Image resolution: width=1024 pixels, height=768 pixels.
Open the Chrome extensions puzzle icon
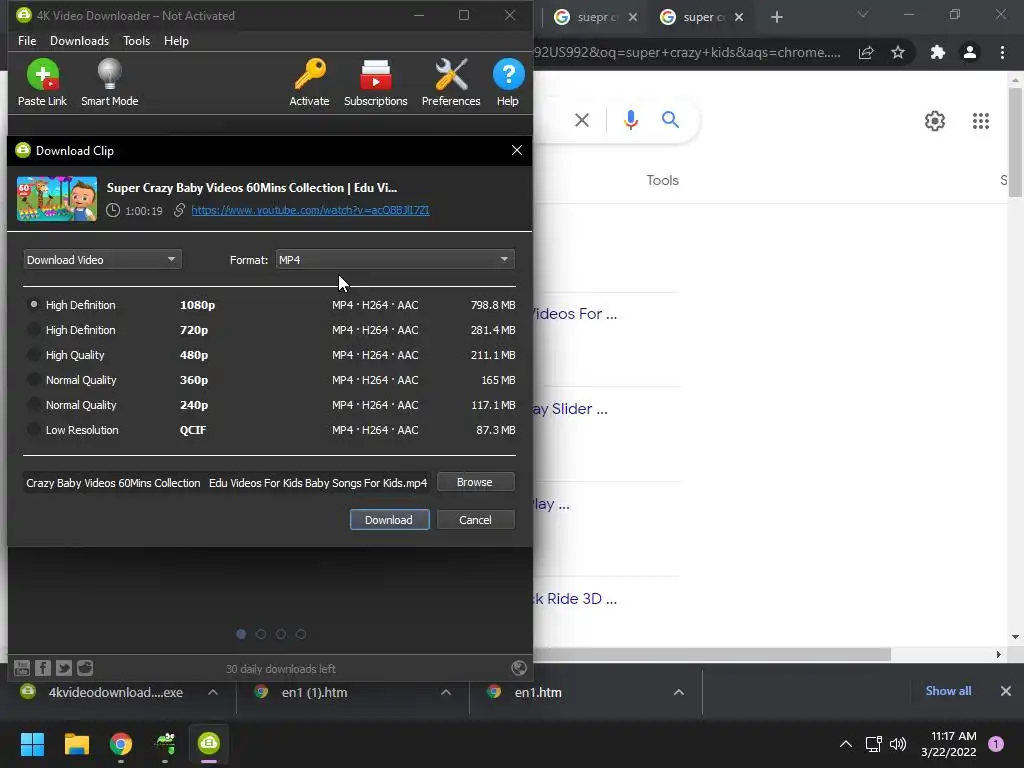[937, 52]
